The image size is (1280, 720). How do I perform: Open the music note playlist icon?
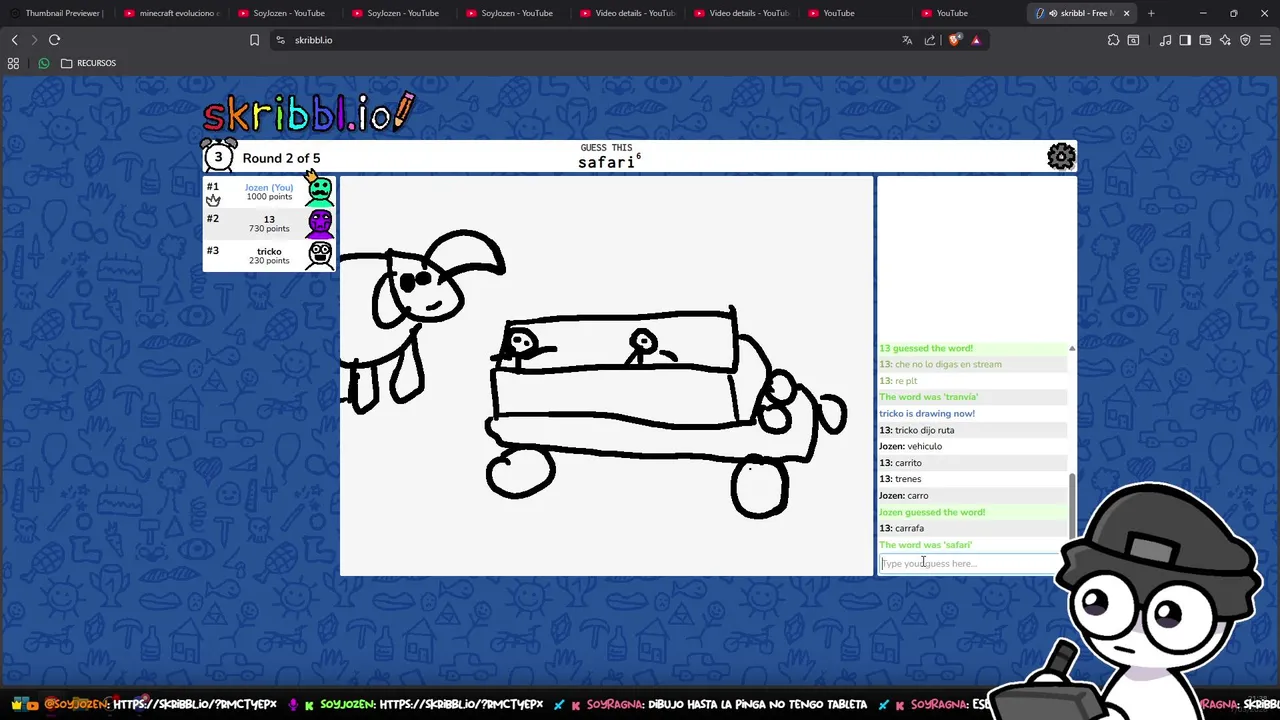click(1165, 40)
